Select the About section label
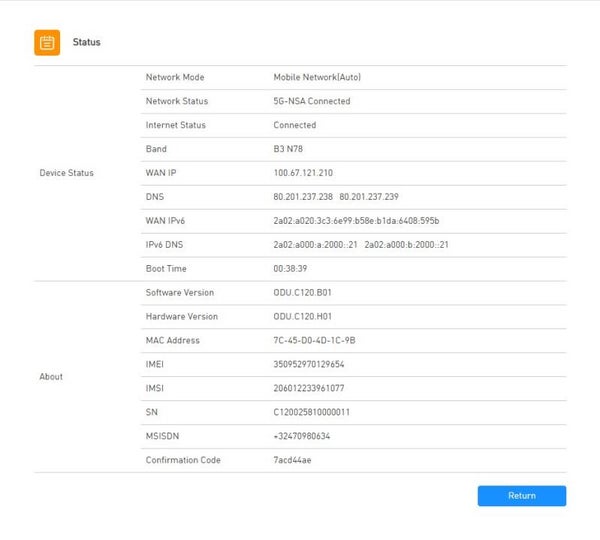 pos(51,377)
